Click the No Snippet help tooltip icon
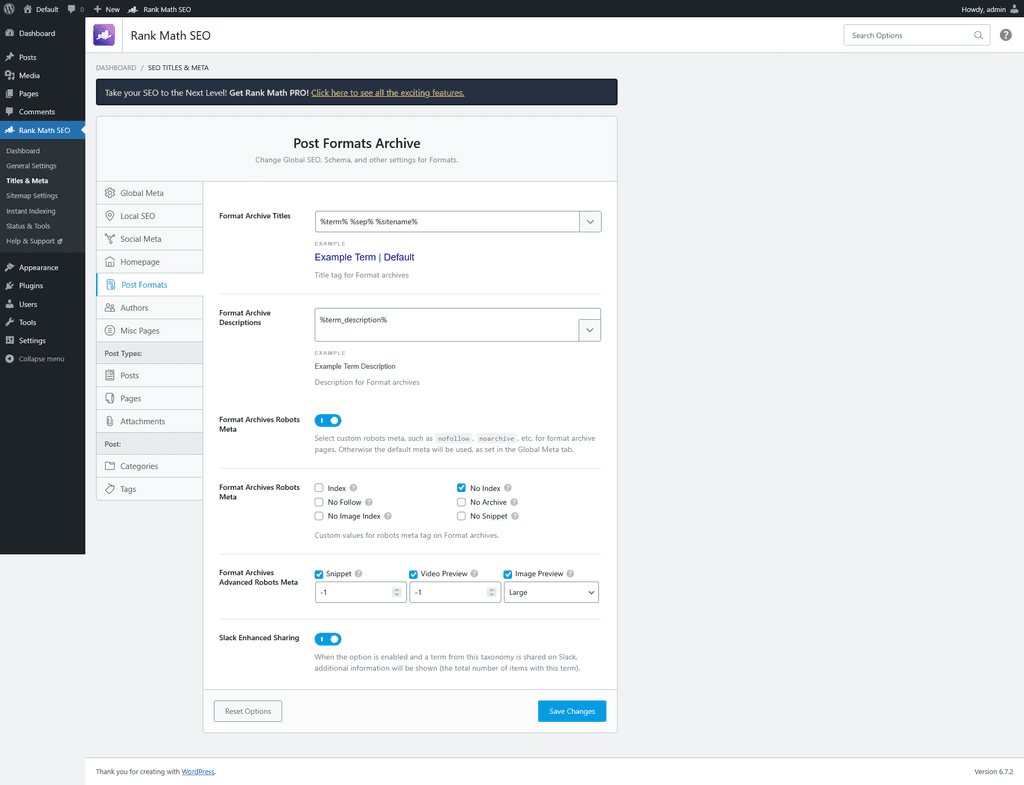Screen dimensions: 1024x785 [515, 516]
